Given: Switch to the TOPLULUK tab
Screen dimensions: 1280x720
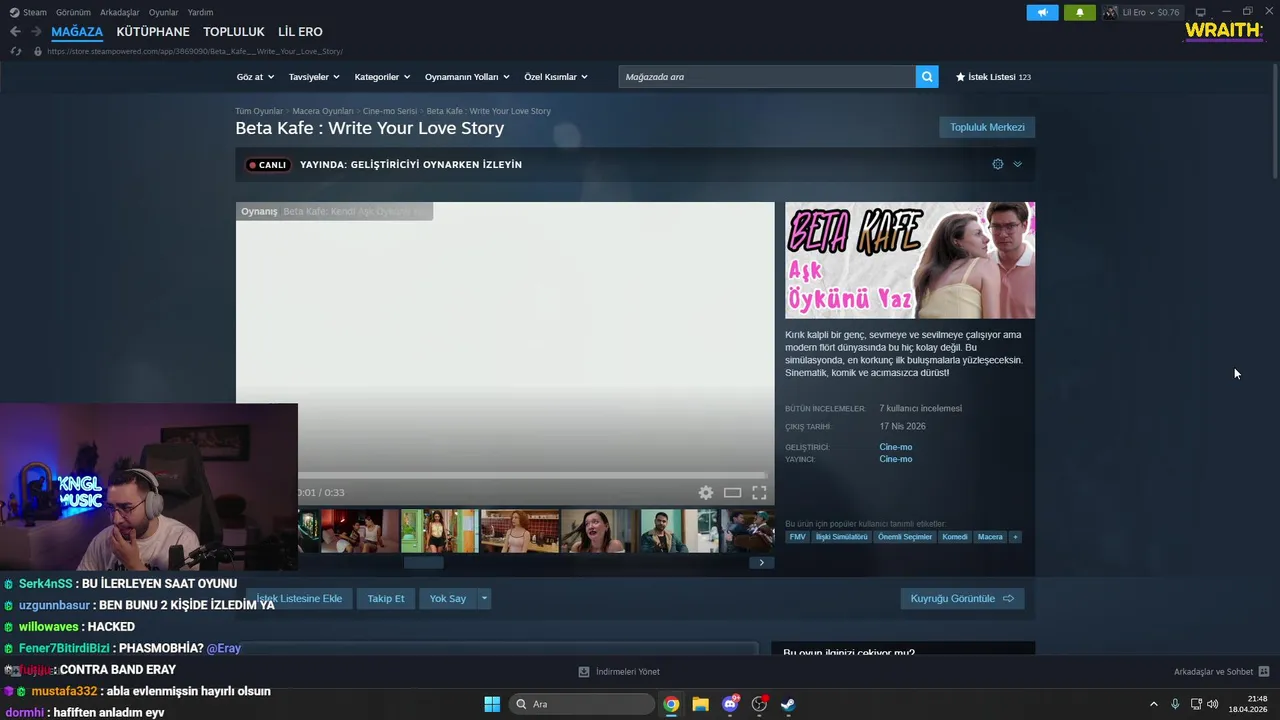Looking at the screenshot, I should tap(234, 32).
